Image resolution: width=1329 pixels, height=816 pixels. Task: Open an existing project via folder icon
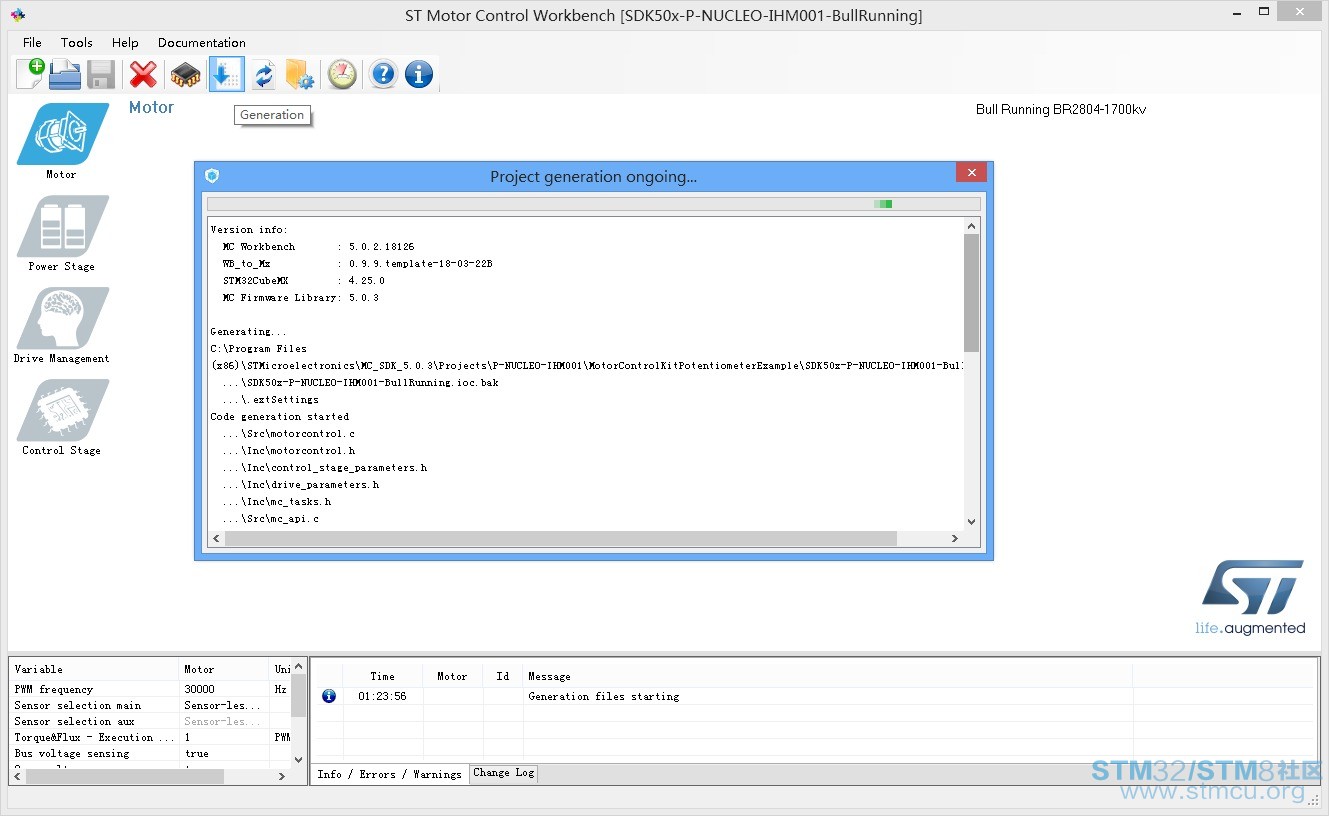click(x=65, y=74)
